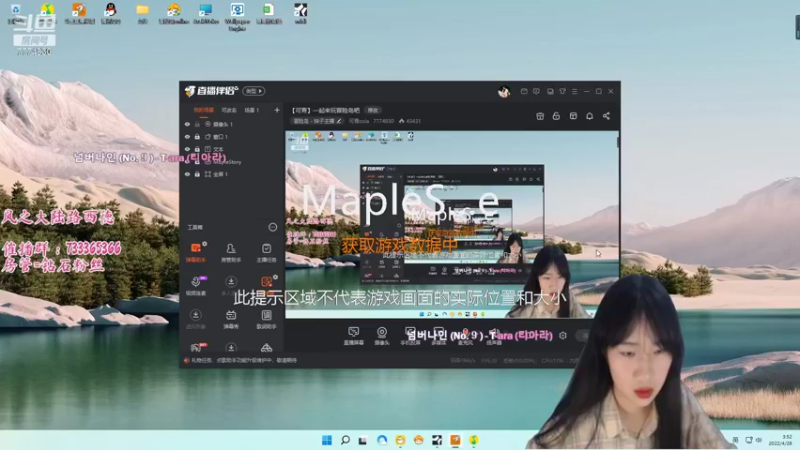Open Microsoft Edge from taskbar

point(382,440)
